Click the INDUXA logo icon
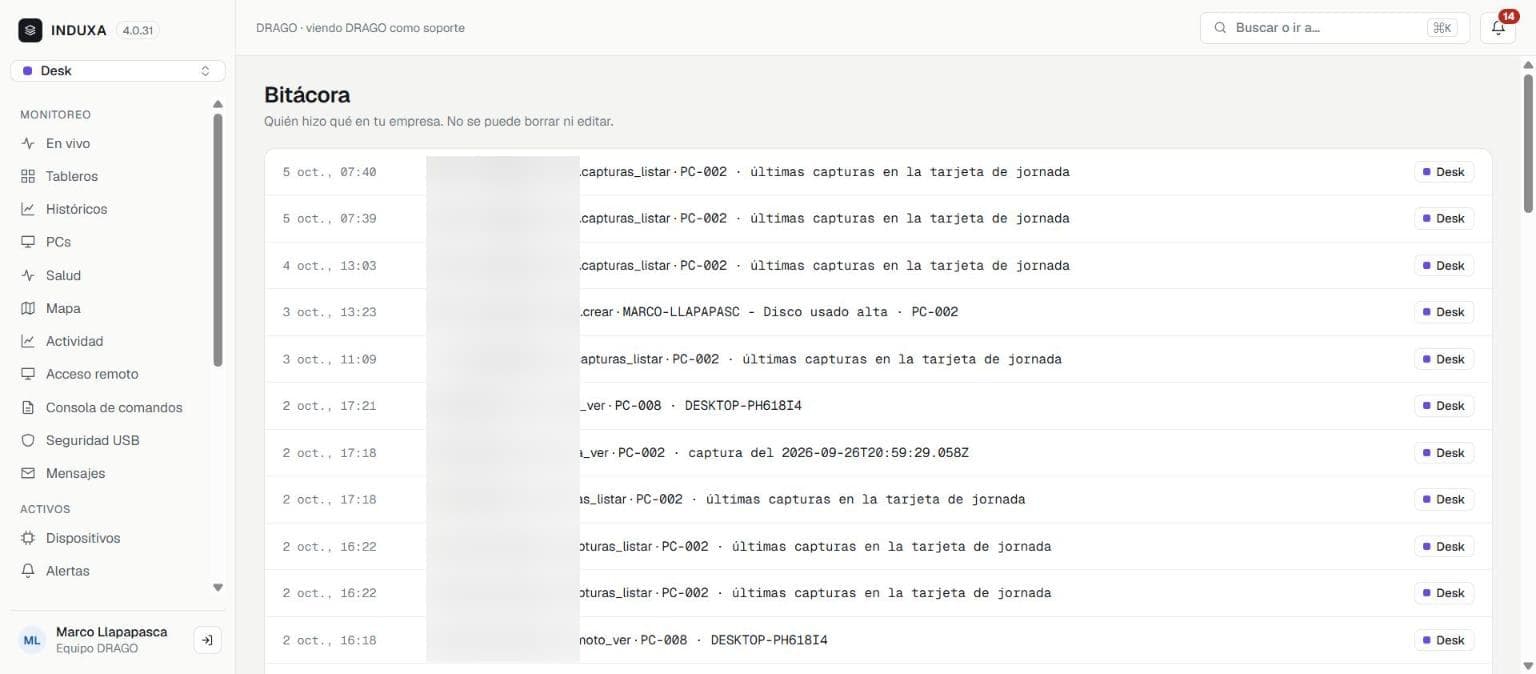Image resolution: width=1536 pixels, height=674 pixels. (31, 30)
